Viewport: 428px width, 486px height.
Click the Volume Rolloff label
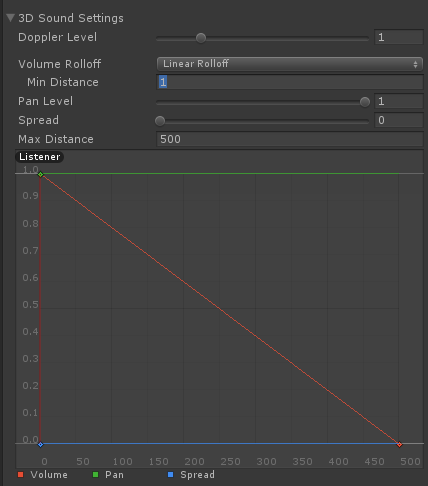60,64
